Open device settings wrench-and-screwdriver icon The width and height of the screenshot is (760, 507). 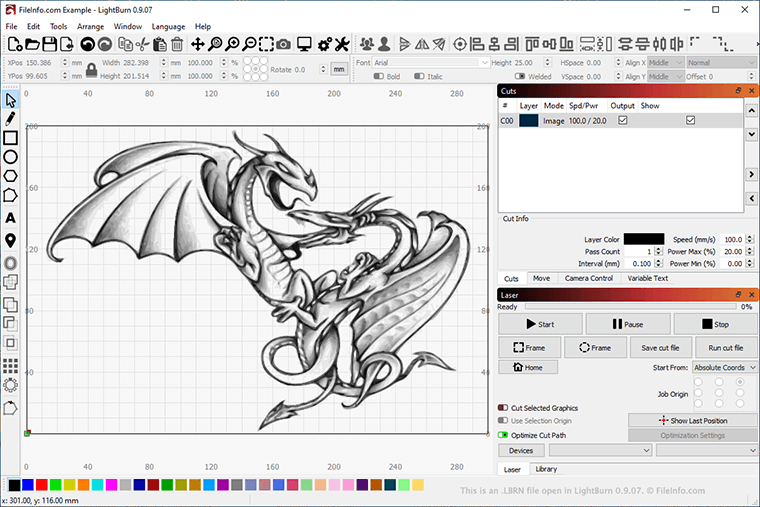click(x=341, y=44)
